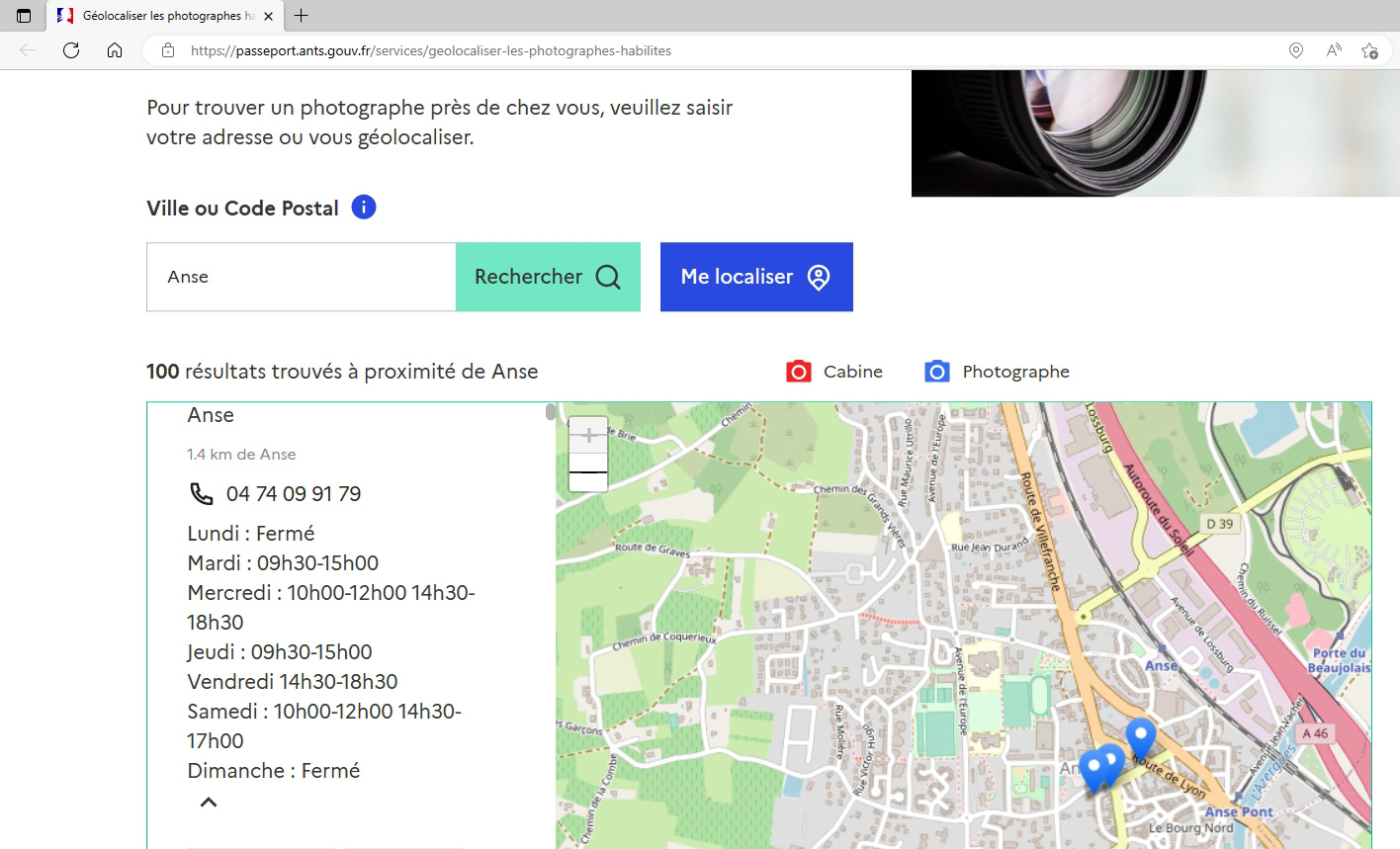Click the '1.4 km de Anse' distance text
This screenshot has height=849, width=1400.
[241, 455]
